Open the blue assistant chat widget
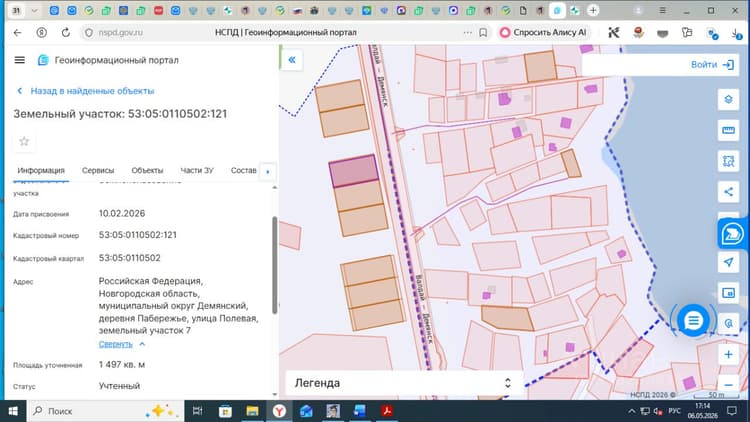 pyautogui.click(x=732, y=234)
